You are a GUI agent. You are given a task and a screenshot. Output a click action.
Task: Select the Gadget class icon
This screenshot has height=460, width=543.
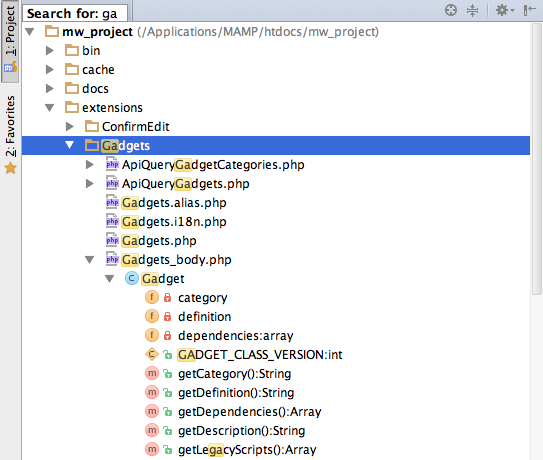pos(132,278)
